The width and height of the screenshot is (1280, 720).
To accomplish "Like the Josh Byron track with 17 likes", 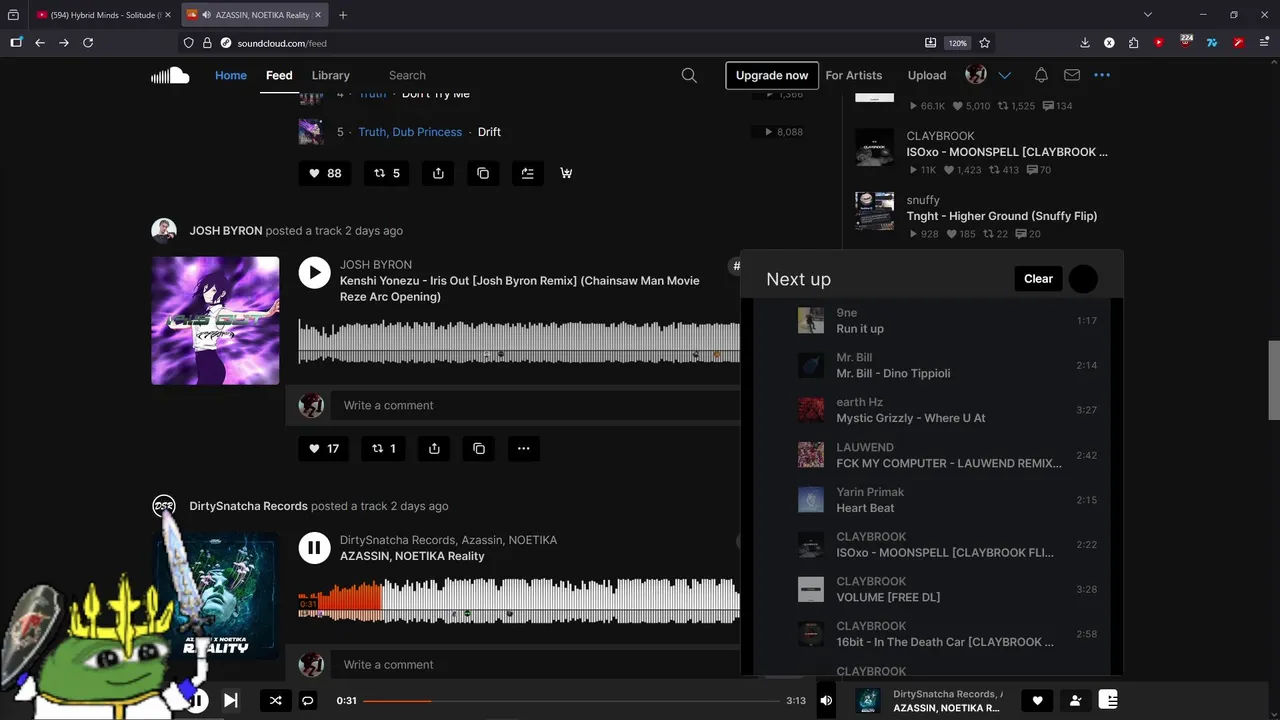I will click(324, 449).
